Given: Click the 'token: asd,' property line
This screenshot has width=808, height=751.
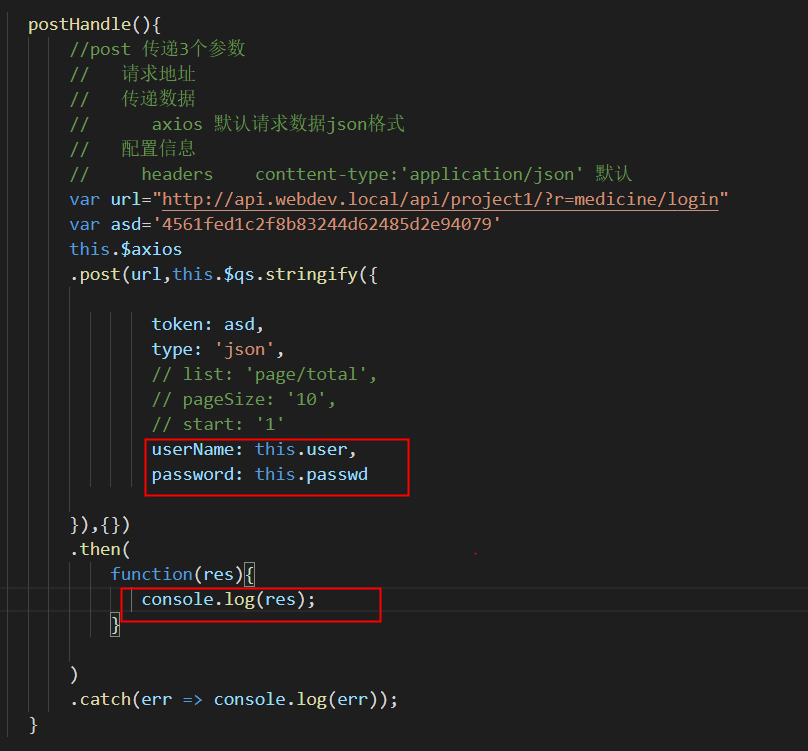Looking at the screenshot, I should [208, 325].
